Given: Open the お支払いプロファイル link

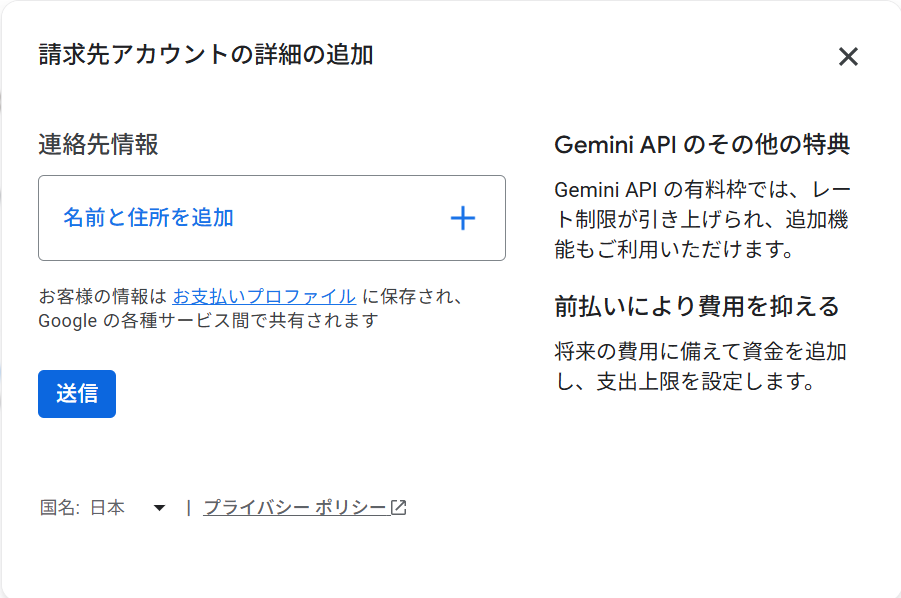Looking at the screenshot, I should (x=264, y=296).
